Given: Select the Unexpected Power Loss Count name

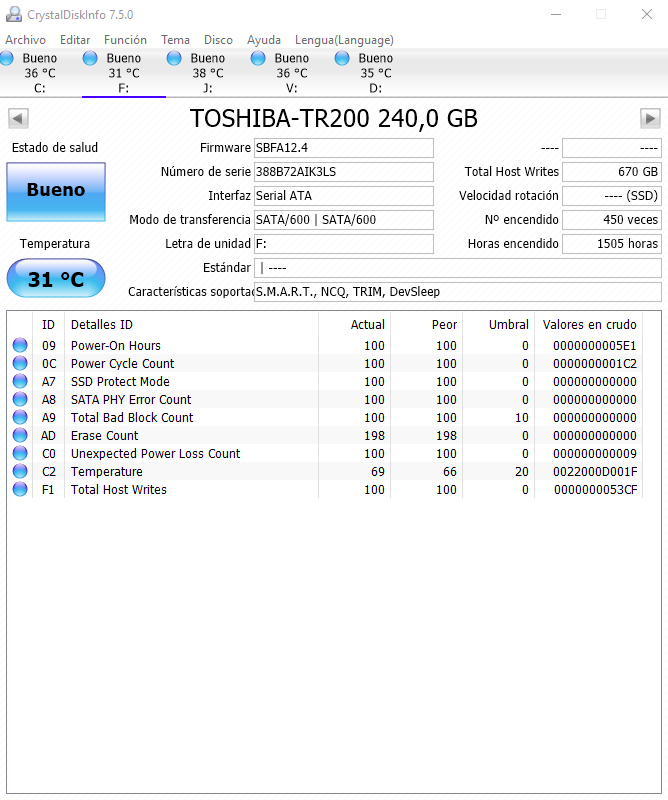Looking at the screenshot, I should click(x=156, y=453).
